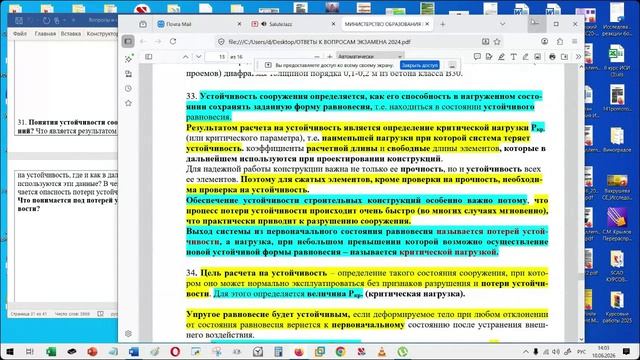Show hidden system tray icons chevron
640x360 pixels.
click(526, 351)
